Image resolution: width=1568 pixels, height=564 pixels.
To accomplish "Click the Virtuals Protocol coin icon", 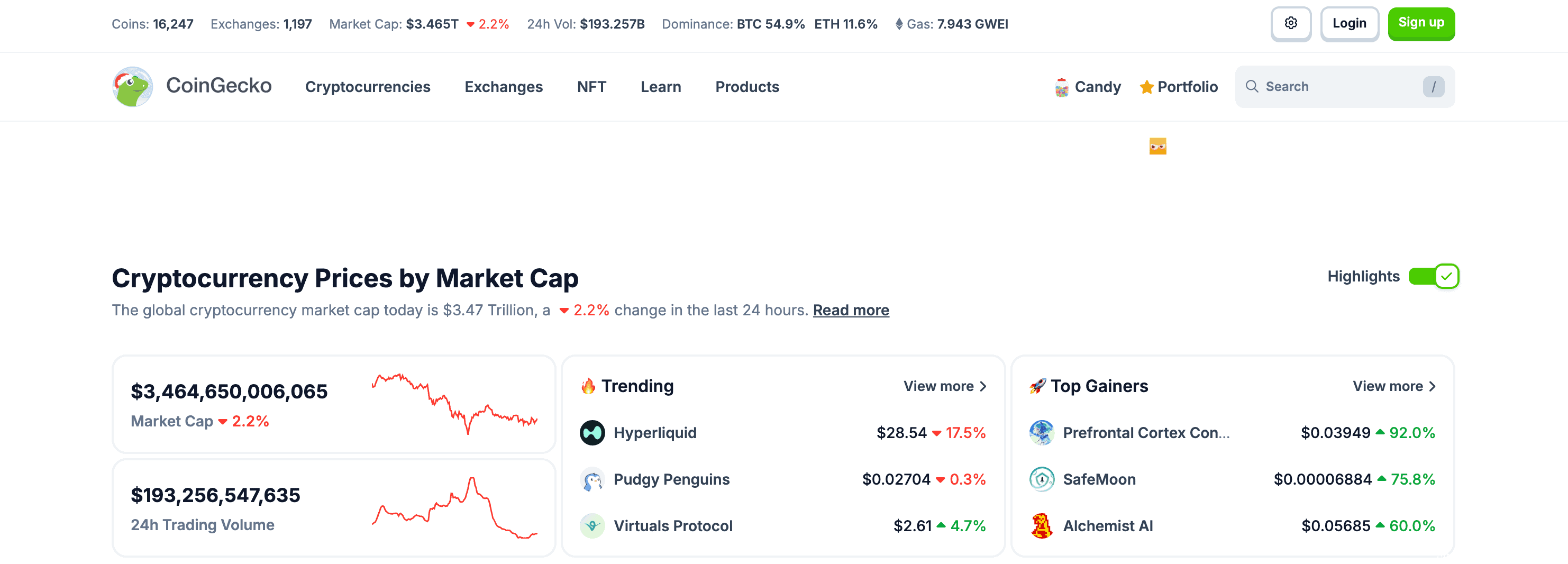I will pos(591,525).
